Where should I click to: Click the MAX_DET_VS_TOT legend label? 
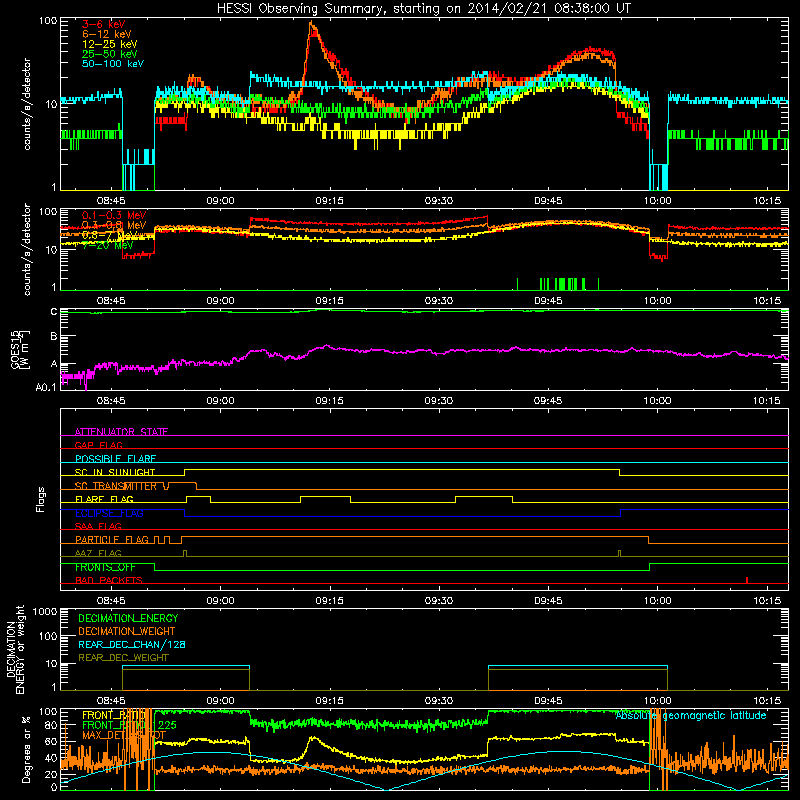tap(124, 736)
